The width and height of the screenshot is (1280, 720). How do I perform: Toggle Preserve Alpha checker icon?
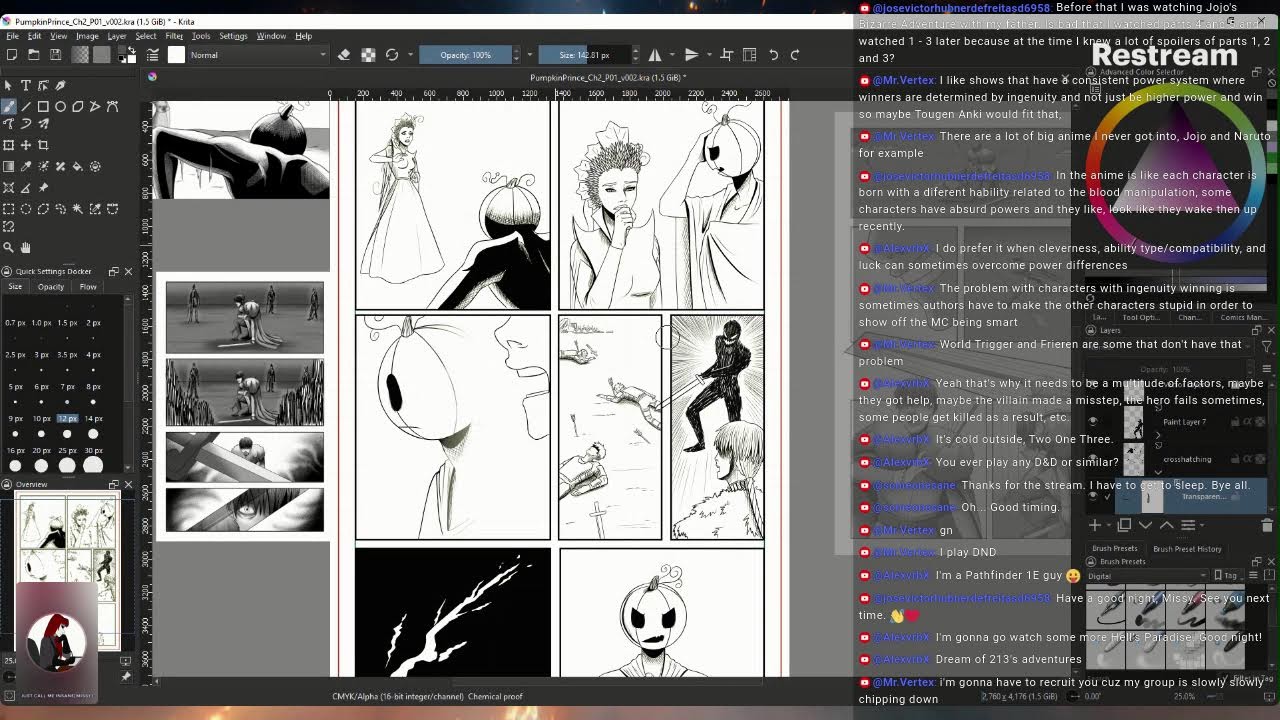(x=368, y=55)
